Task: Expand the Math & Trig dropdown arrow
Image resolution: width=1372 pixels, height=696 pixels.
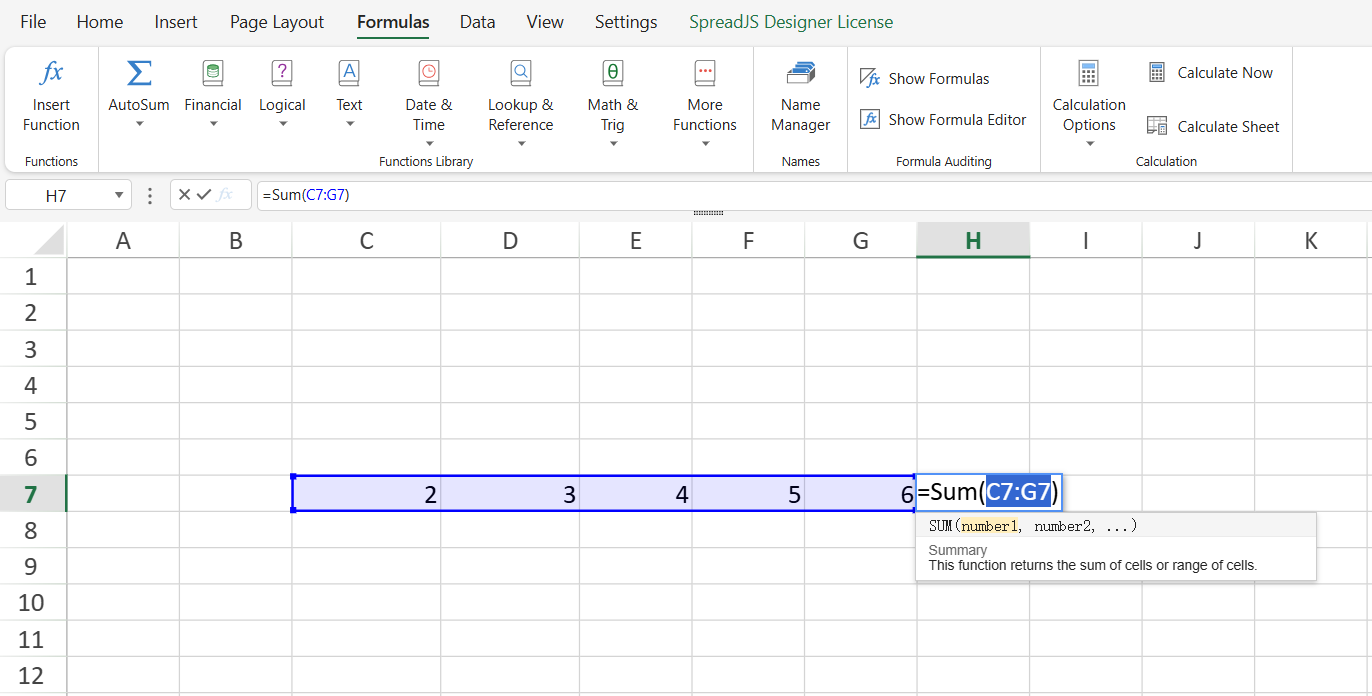Action: click(613, 144)
